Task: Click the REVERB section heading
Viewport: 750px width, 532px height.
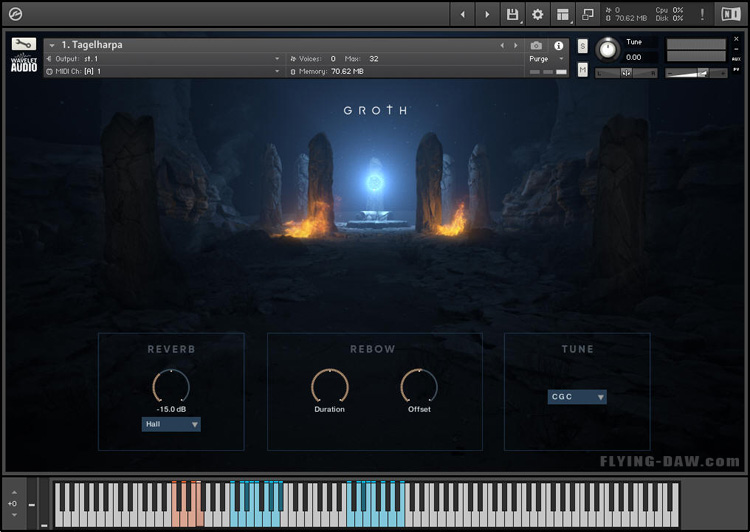Action: click(171, 349)
